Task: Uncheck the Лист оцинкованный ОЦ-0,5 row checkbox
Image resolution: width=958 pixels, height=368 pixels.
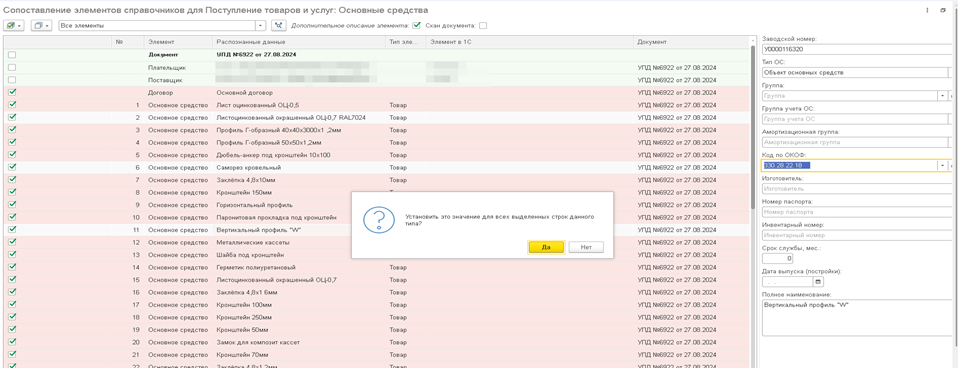Action: click(x=12, y=105)
